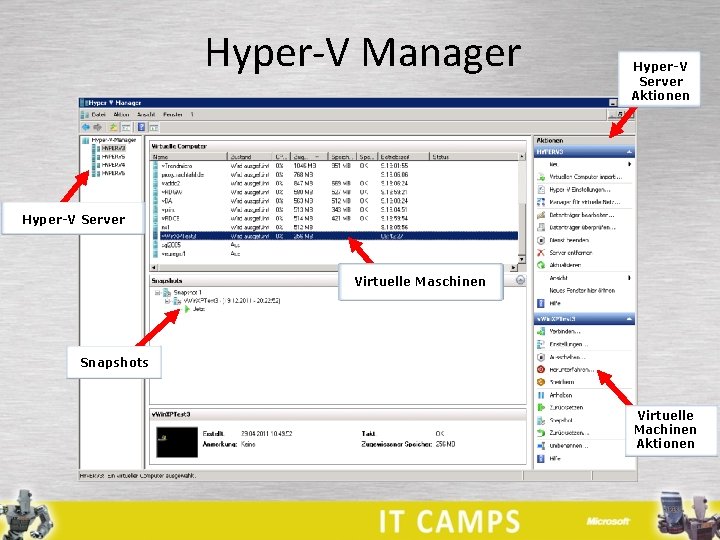720x540 pixels.
Task: Click the Snapshot icon in VM actions
Action: pyautogui.click(x=541, y=420)
